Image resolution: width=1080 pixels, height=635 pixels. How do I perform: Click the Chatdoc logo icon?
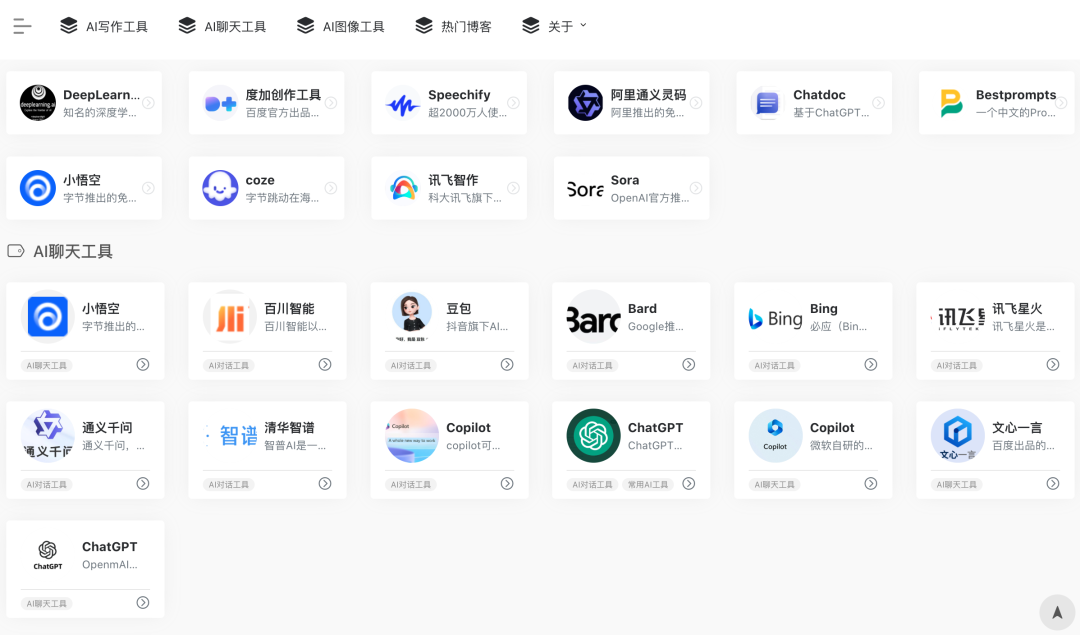(x=767, y=103)
